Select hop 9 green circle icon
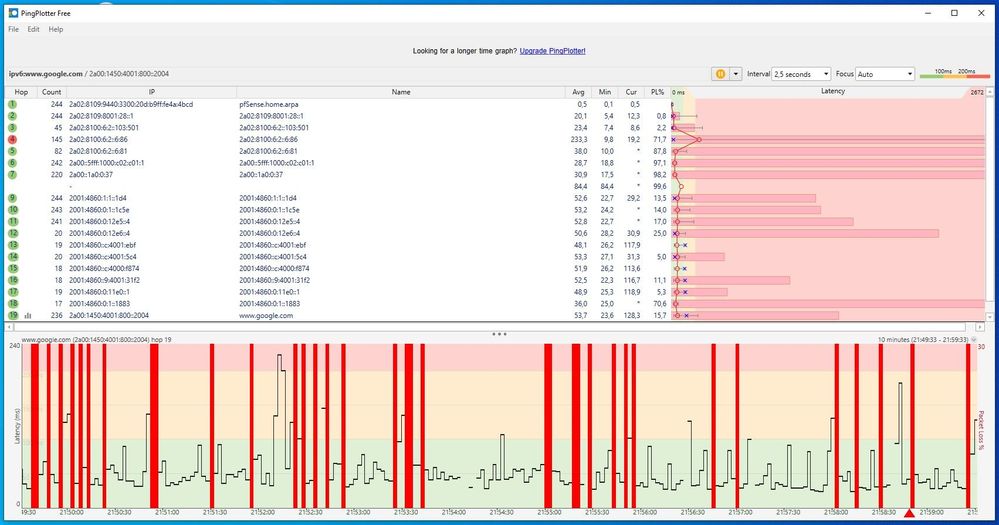 point(13,198)
